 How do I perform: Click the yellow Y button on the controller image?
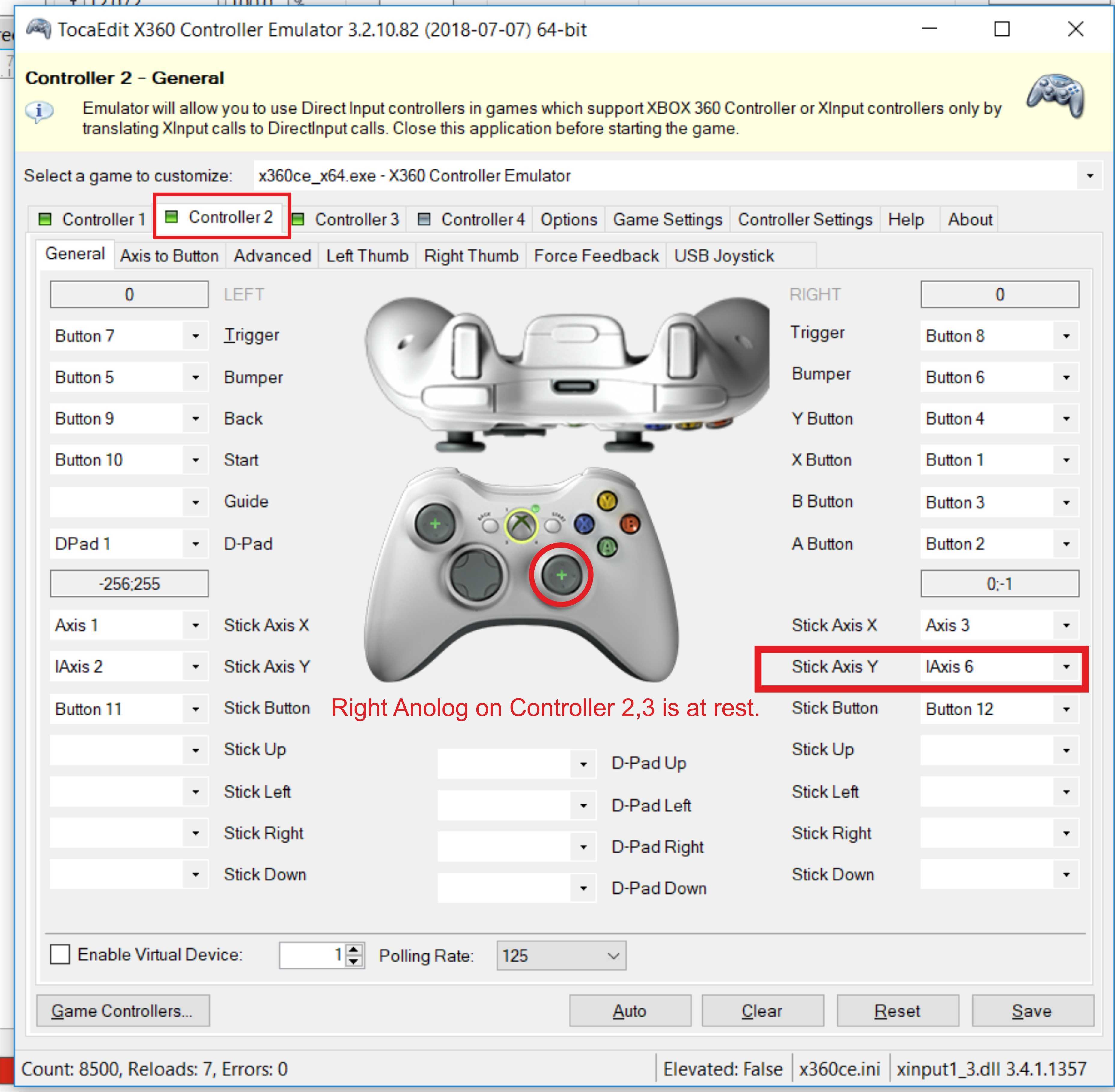606,501
